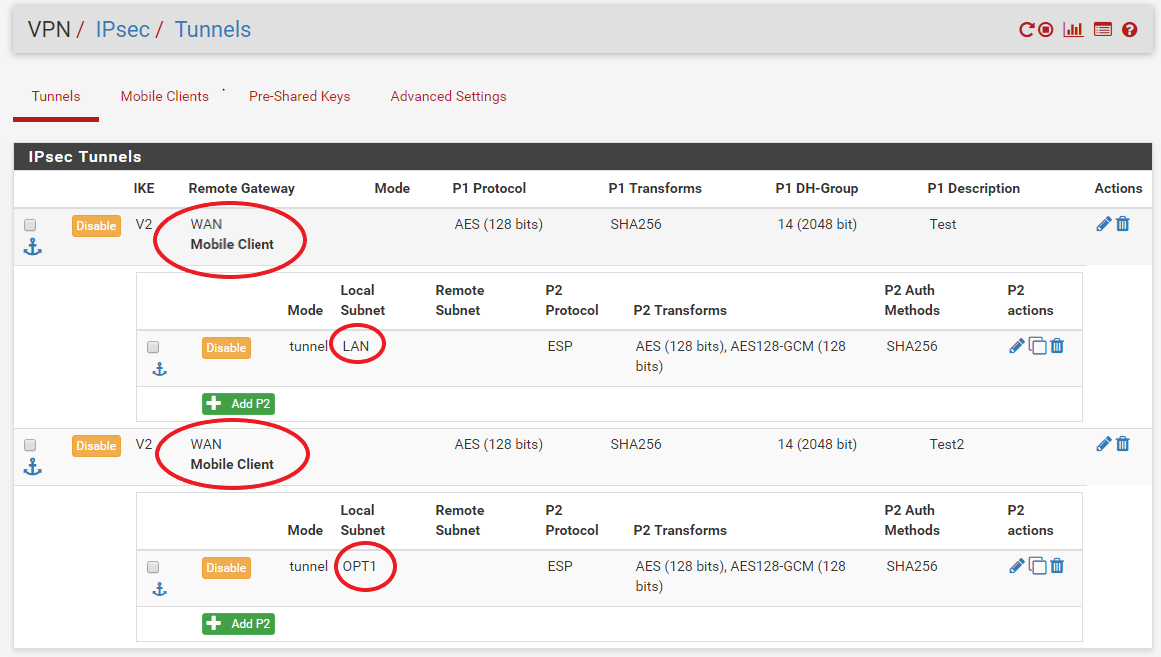Delete the Test2 phase 1 entry
Screen dimensions: 1161x657
click(x=1123, y=444)
